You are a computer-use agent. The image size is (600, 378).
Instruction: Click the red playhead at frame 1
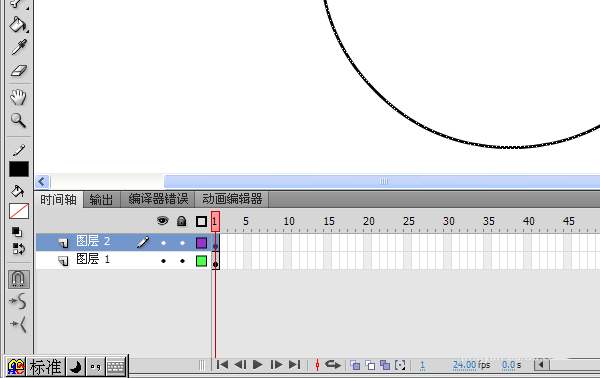pos(215,222)
